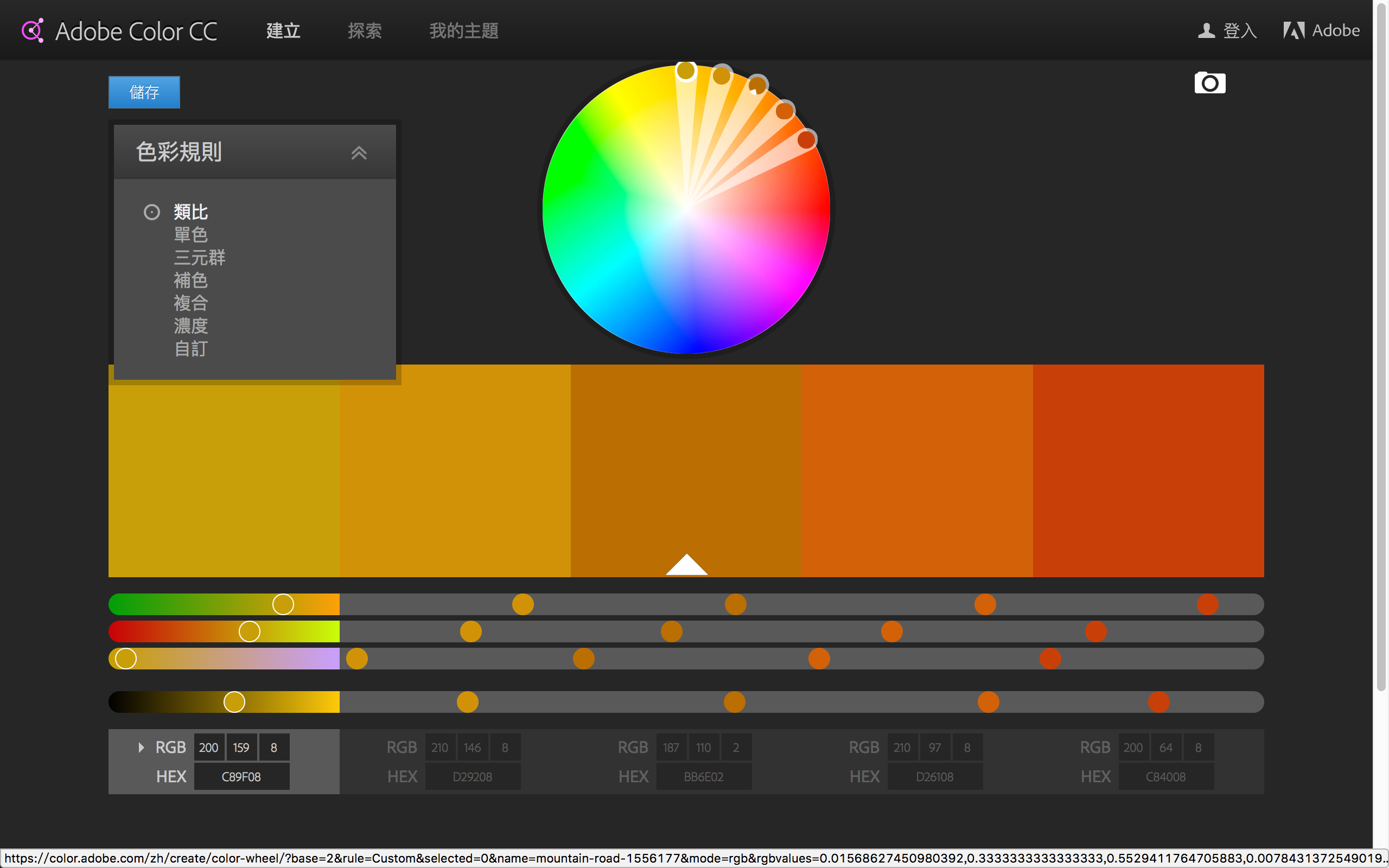The height and width of the screenshot is (868, 1389).
Task: Select the 濃度 color rule
Action: (x=190, y=326)
